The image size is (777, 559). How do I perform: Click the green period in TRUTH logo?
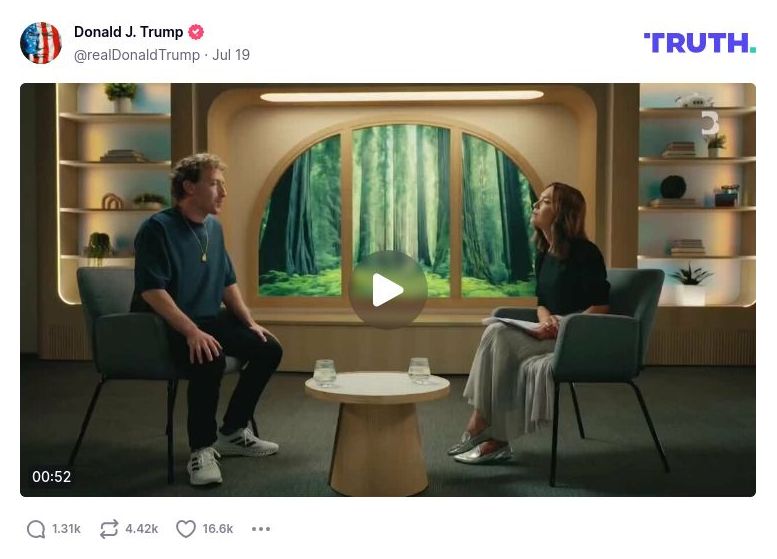coord(753,50)
